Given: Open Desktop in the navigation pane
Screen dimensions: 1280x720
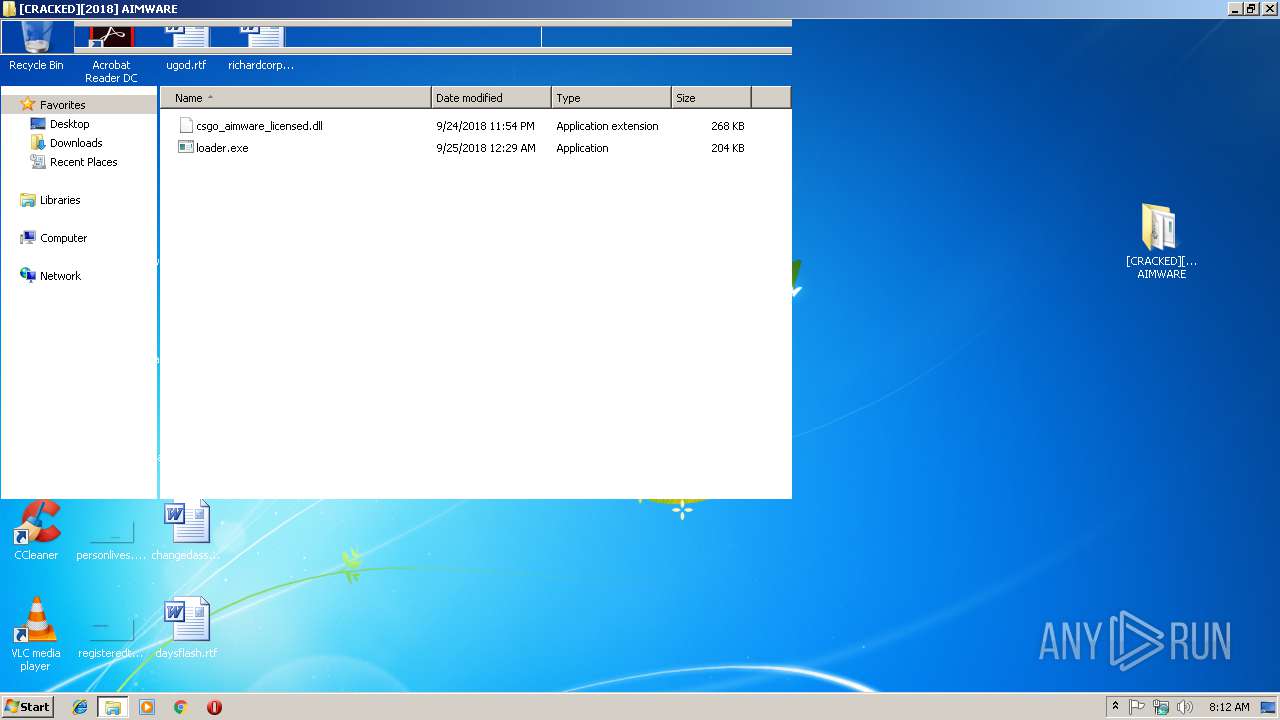Looking at the screenshot, I should (69, 124).
